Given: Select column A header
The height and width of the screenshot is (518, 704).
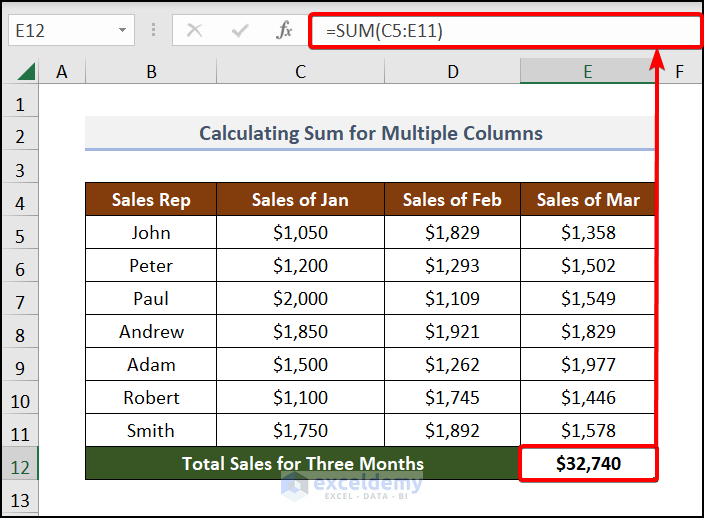Looking at the screenshot, I should (62, 72).
